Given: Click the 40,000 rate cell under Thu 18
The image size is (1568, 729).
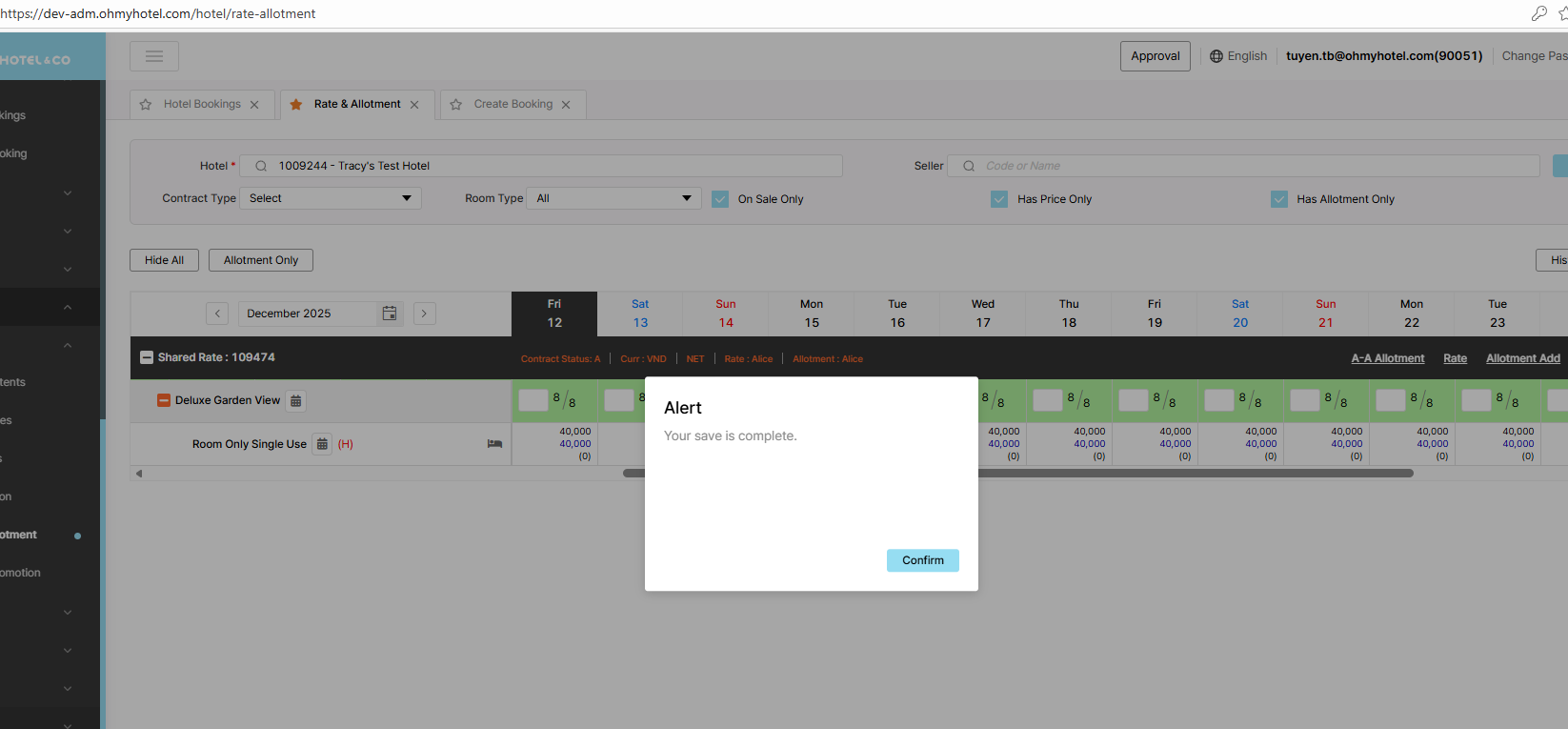Looking at the screenshot, I should click(1069, 444).
